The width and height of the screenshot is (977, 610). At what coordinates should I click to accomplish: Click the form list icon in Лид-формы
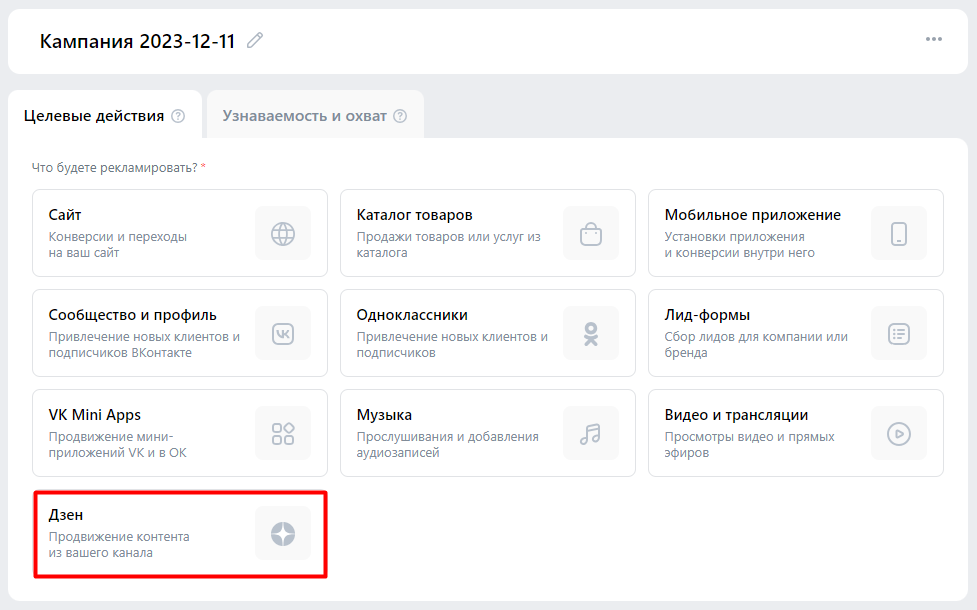click(x=898, y=333)
